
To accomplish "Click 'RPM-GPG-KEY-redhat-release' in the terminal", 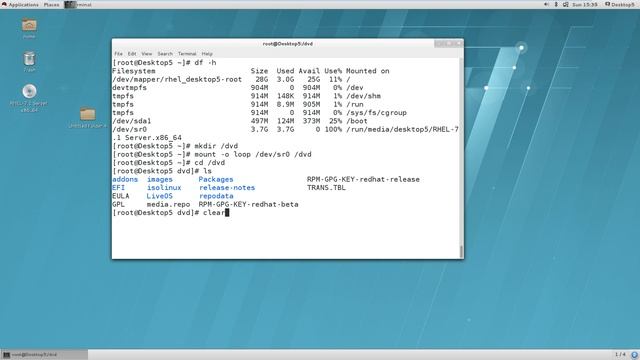I will coord(363,179).
